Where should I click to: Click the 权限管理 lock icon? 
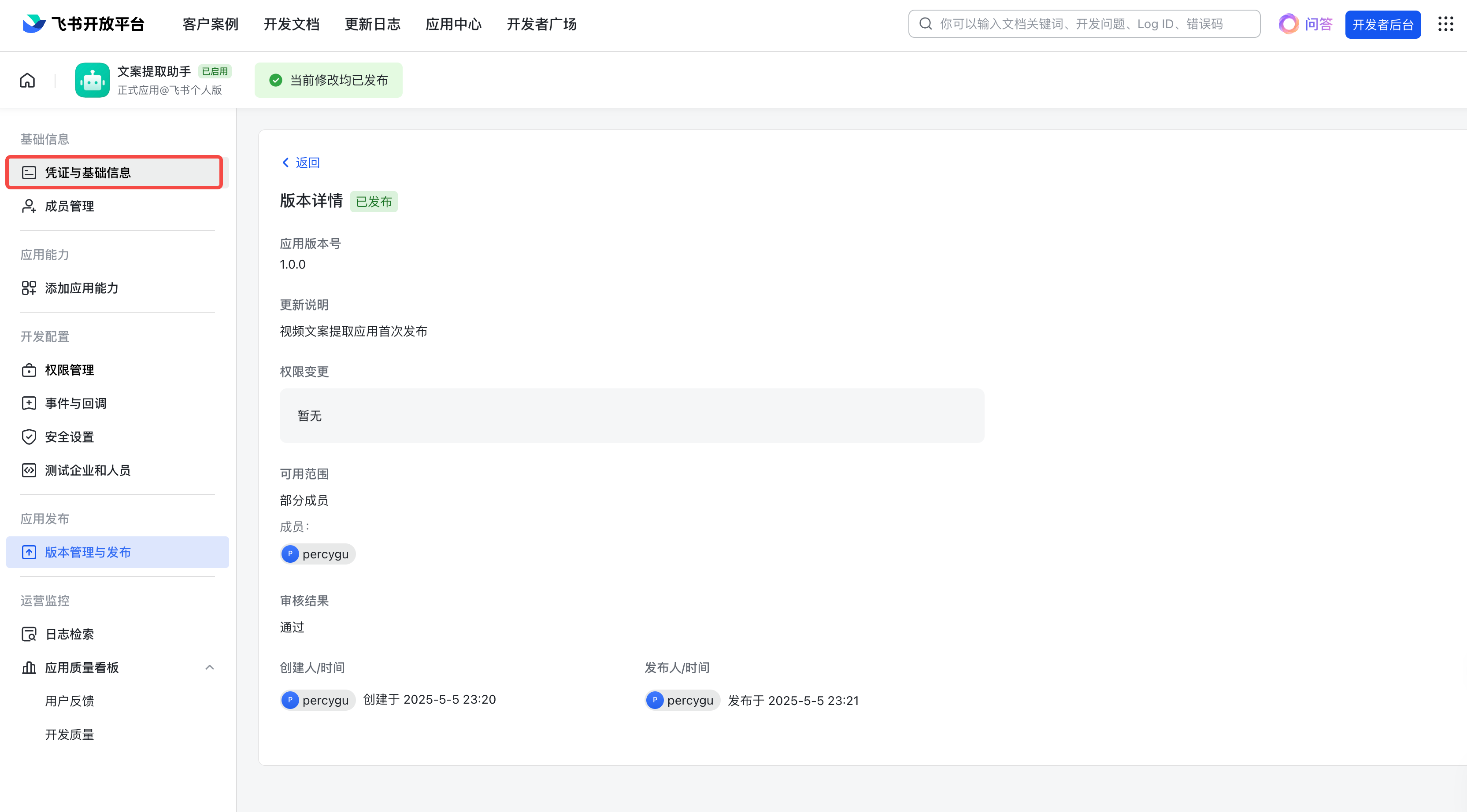tap(29, 370)
